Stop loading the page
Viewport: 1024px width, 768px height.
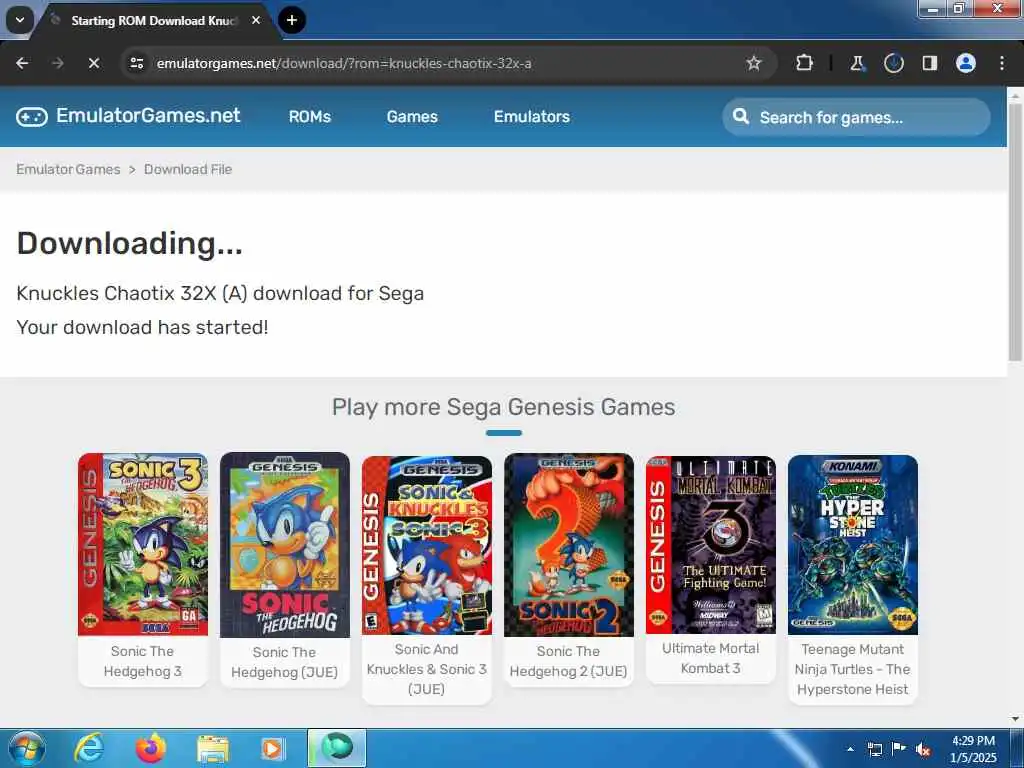pos(93,63)
